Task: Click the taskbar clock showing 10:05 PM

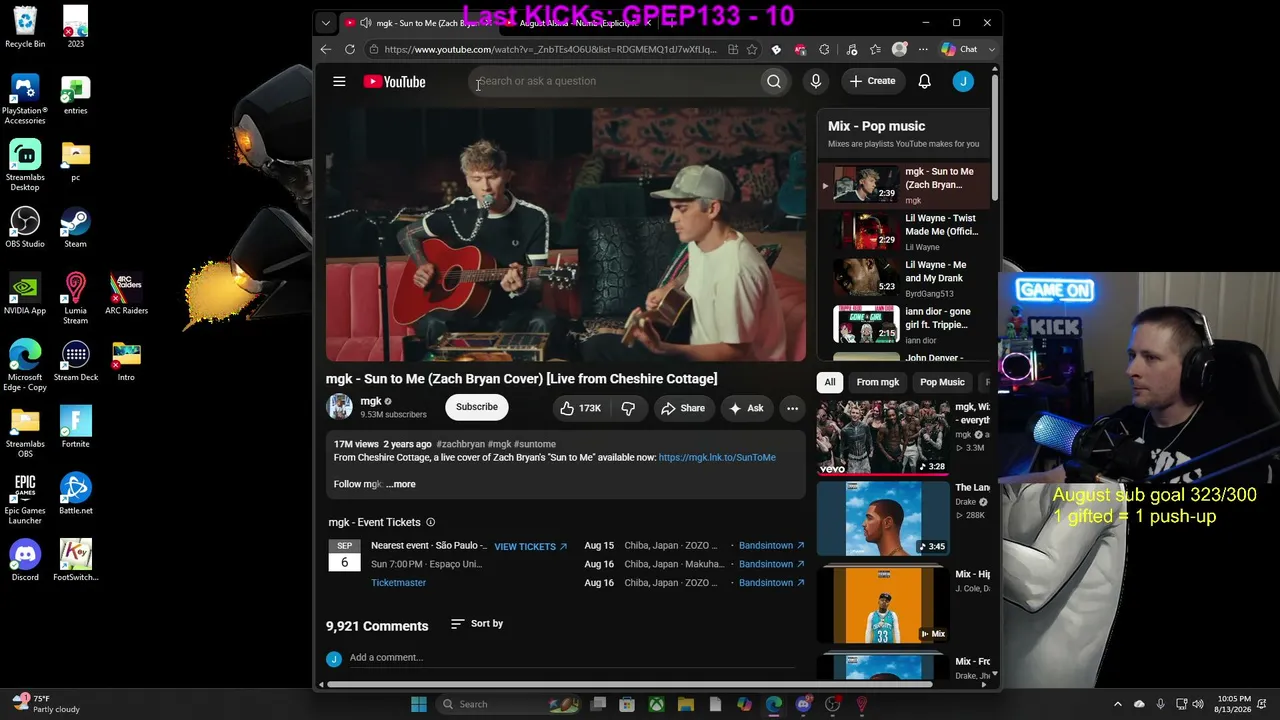Action: (x=1233, y=704)
